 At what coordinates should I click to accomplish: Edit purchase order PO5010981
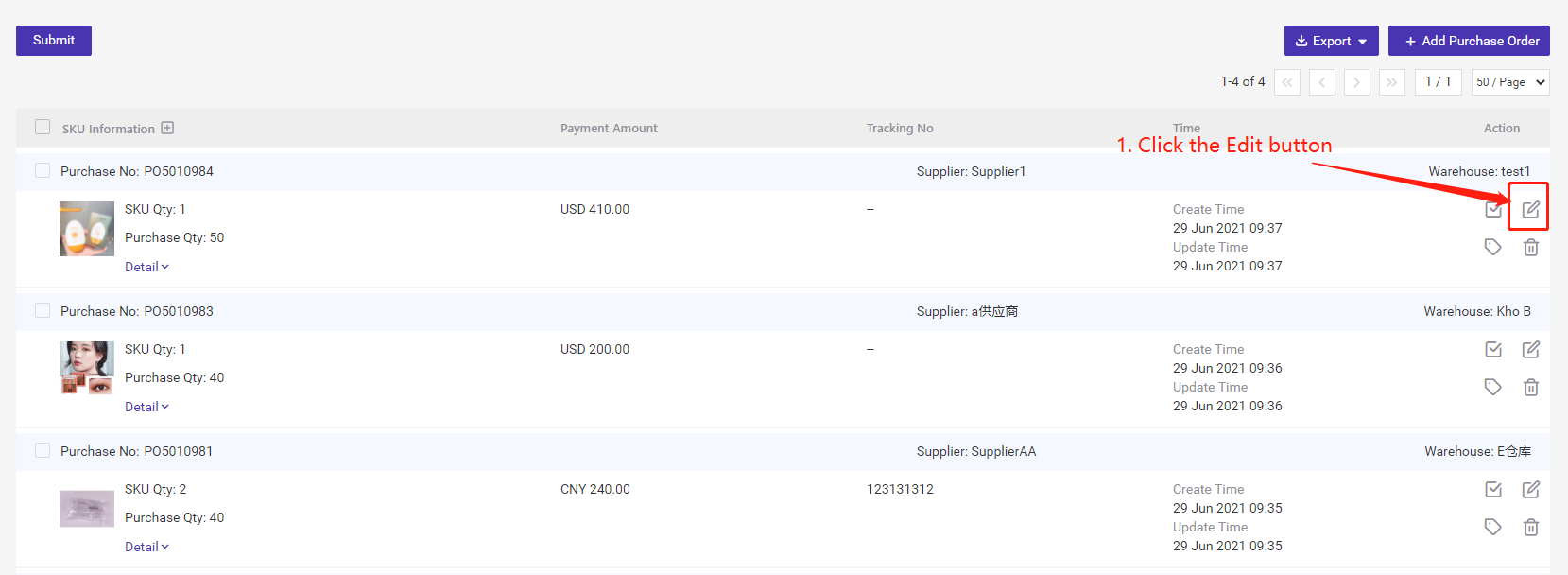coord(1530,489)
